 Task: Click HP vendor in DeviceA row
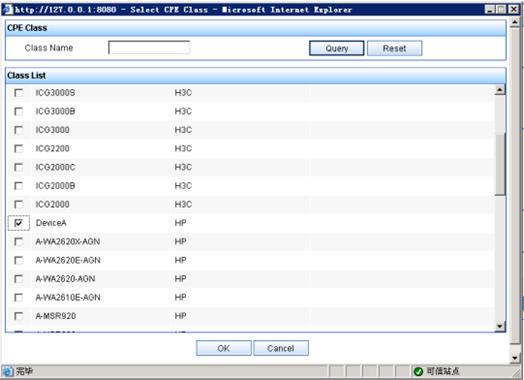click(x=180, y=223)
